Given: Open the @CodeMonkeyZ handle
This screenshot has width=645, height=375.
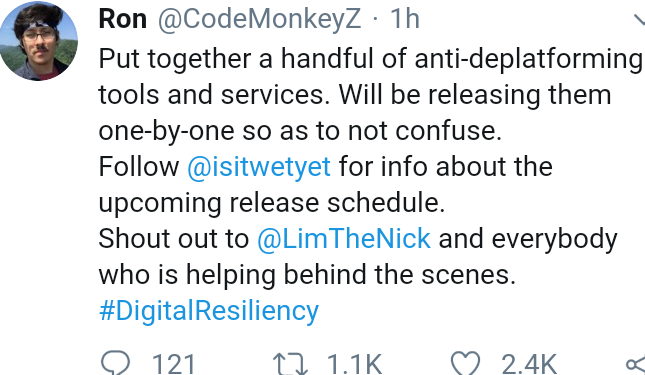Looking at the screenshot, I should tap(260, 20).
